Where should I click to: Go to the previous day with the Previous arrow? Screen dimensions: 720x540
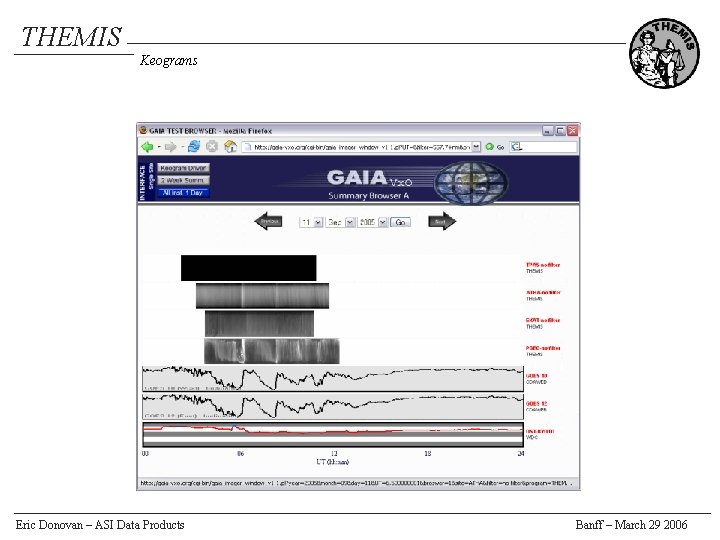(269, 221)
